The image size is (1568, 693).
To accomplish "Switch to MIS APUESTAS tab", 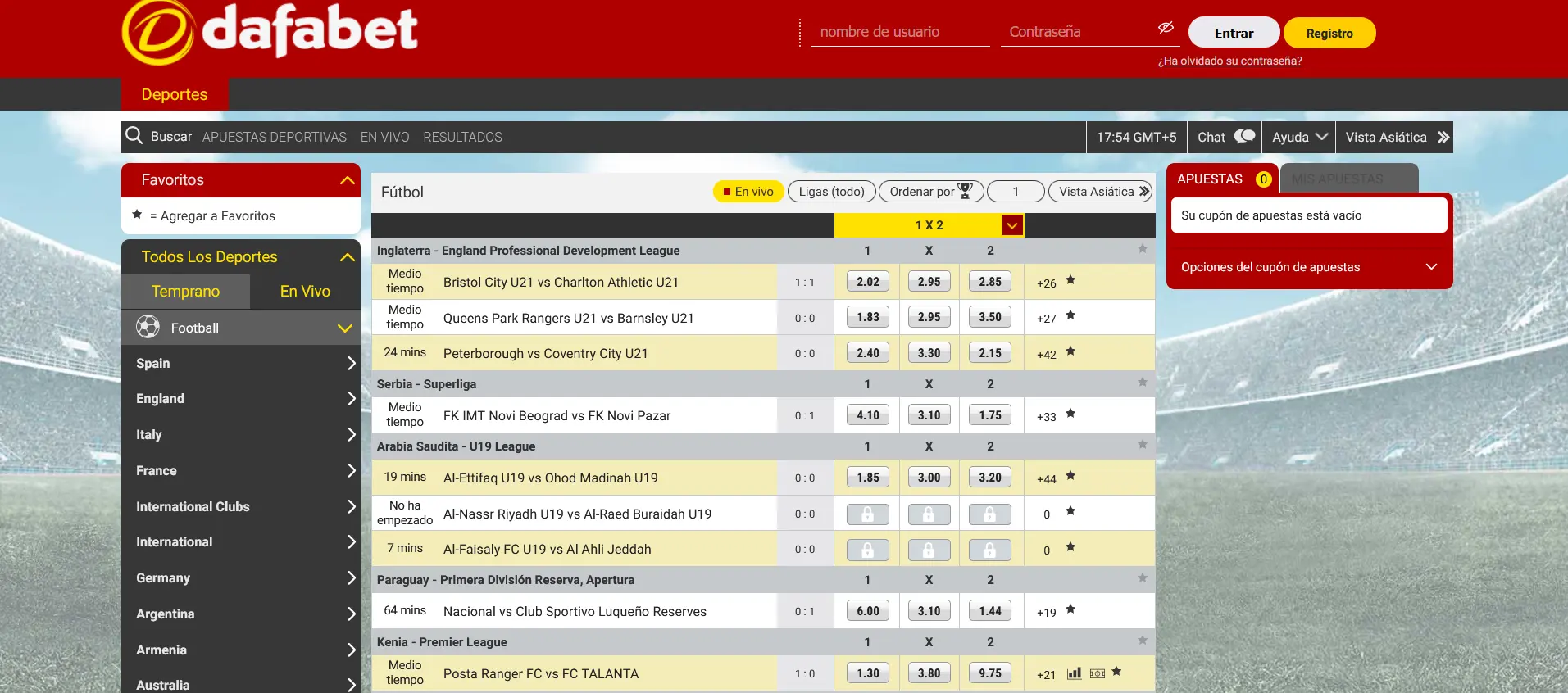I will (x=1348, y=179).
